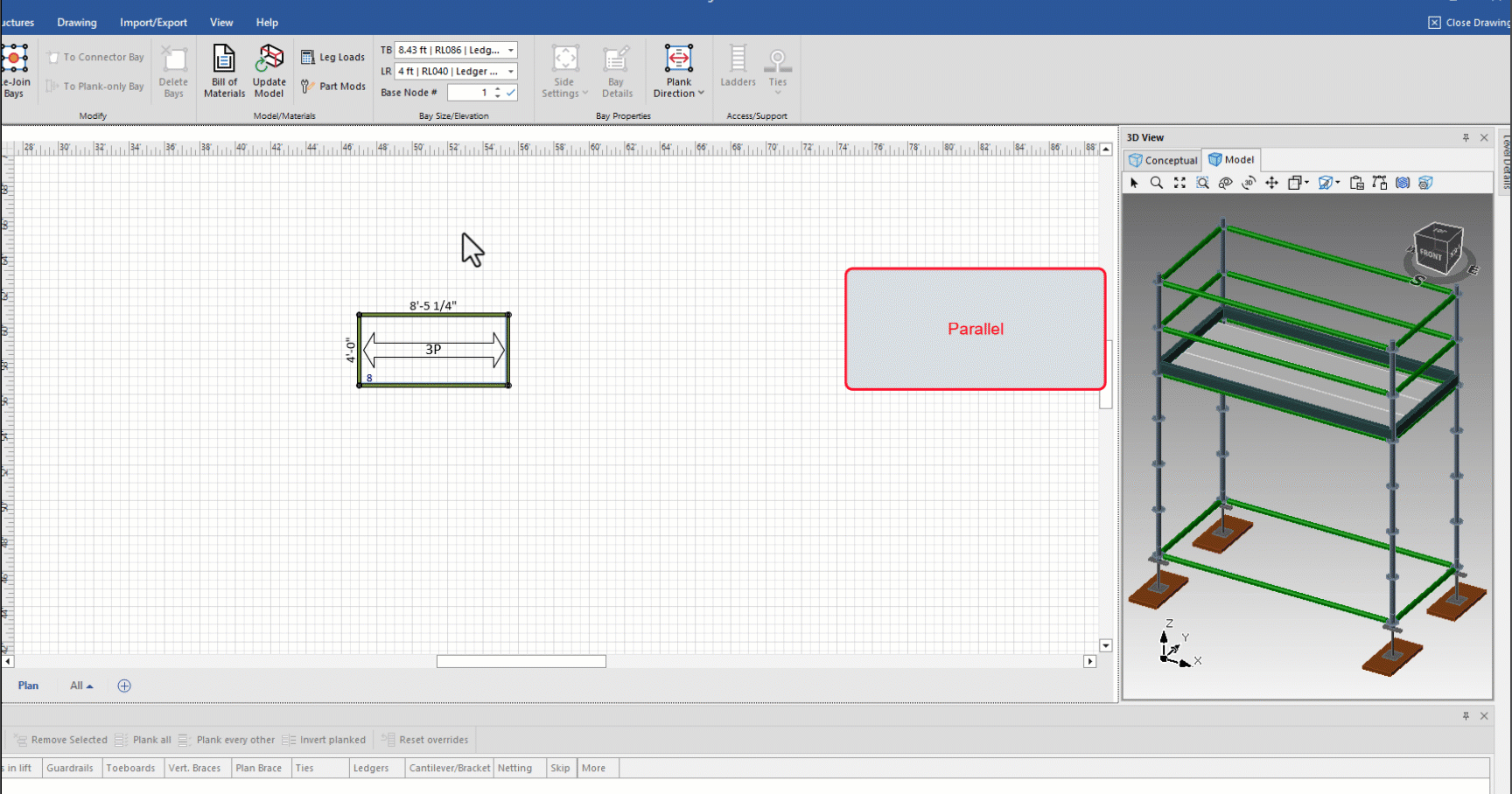Open Leg Loads calculator
This screenshot has width=1512, height=794.
click(x=332, y=58)
